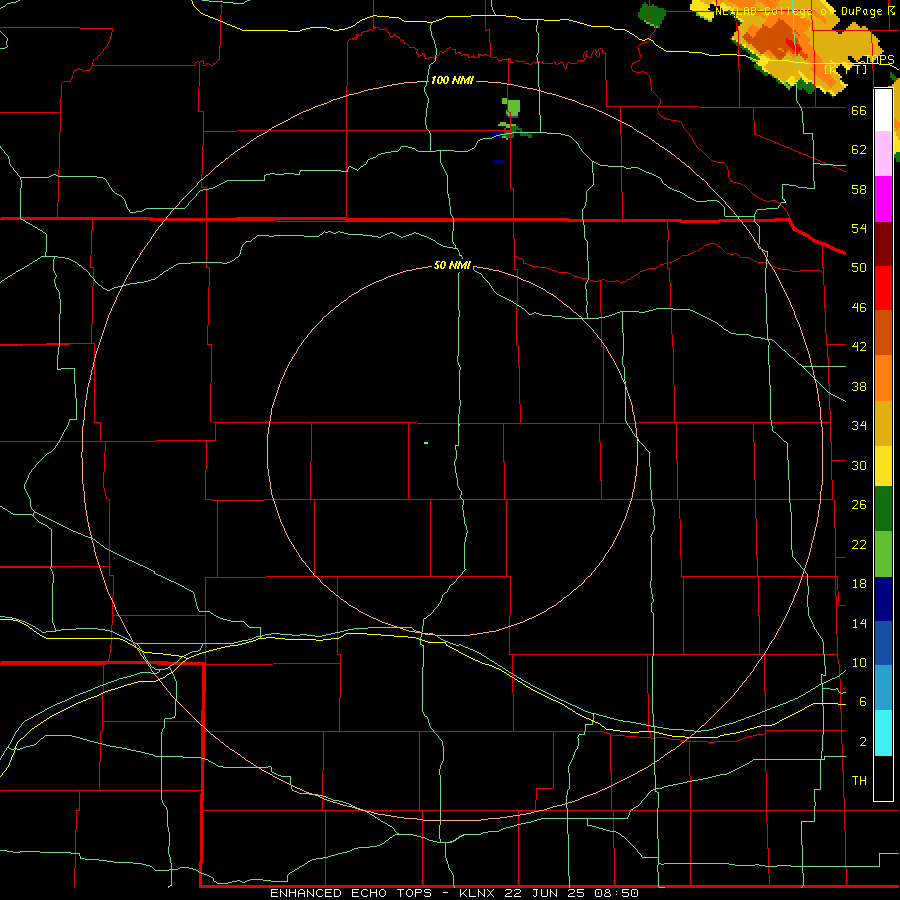Click the '34' legend value
The image size is (900, 900).
859,426
